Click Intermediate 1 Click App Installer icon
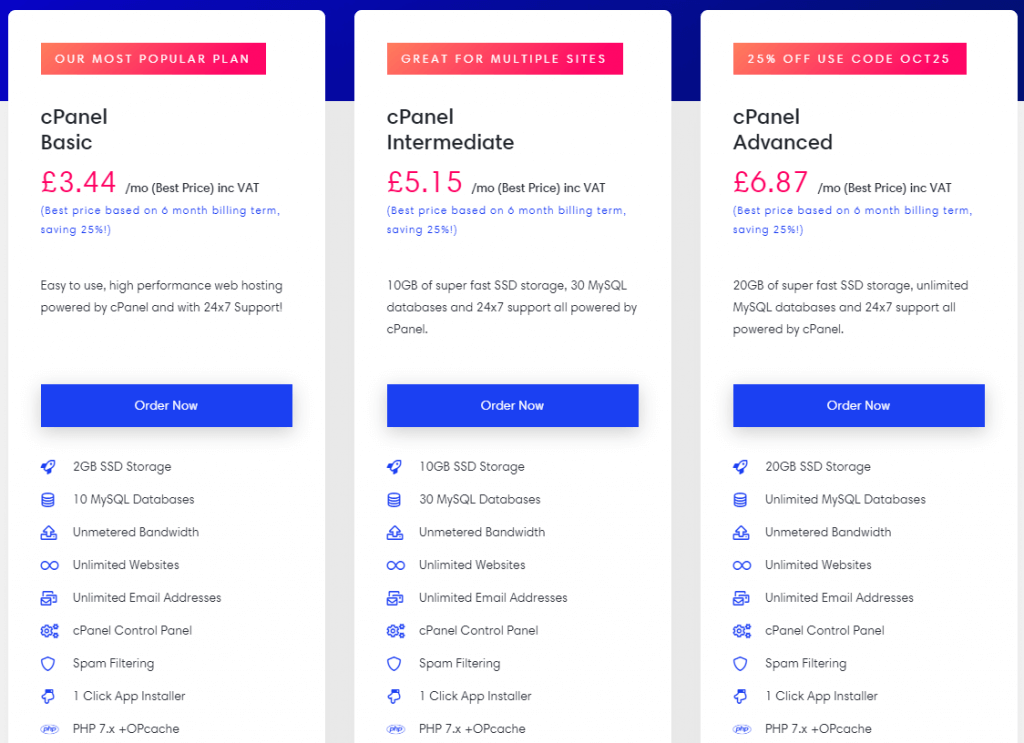Image resolution: width=1024 pixels, height=743 pixels. [x=394, y=696]
